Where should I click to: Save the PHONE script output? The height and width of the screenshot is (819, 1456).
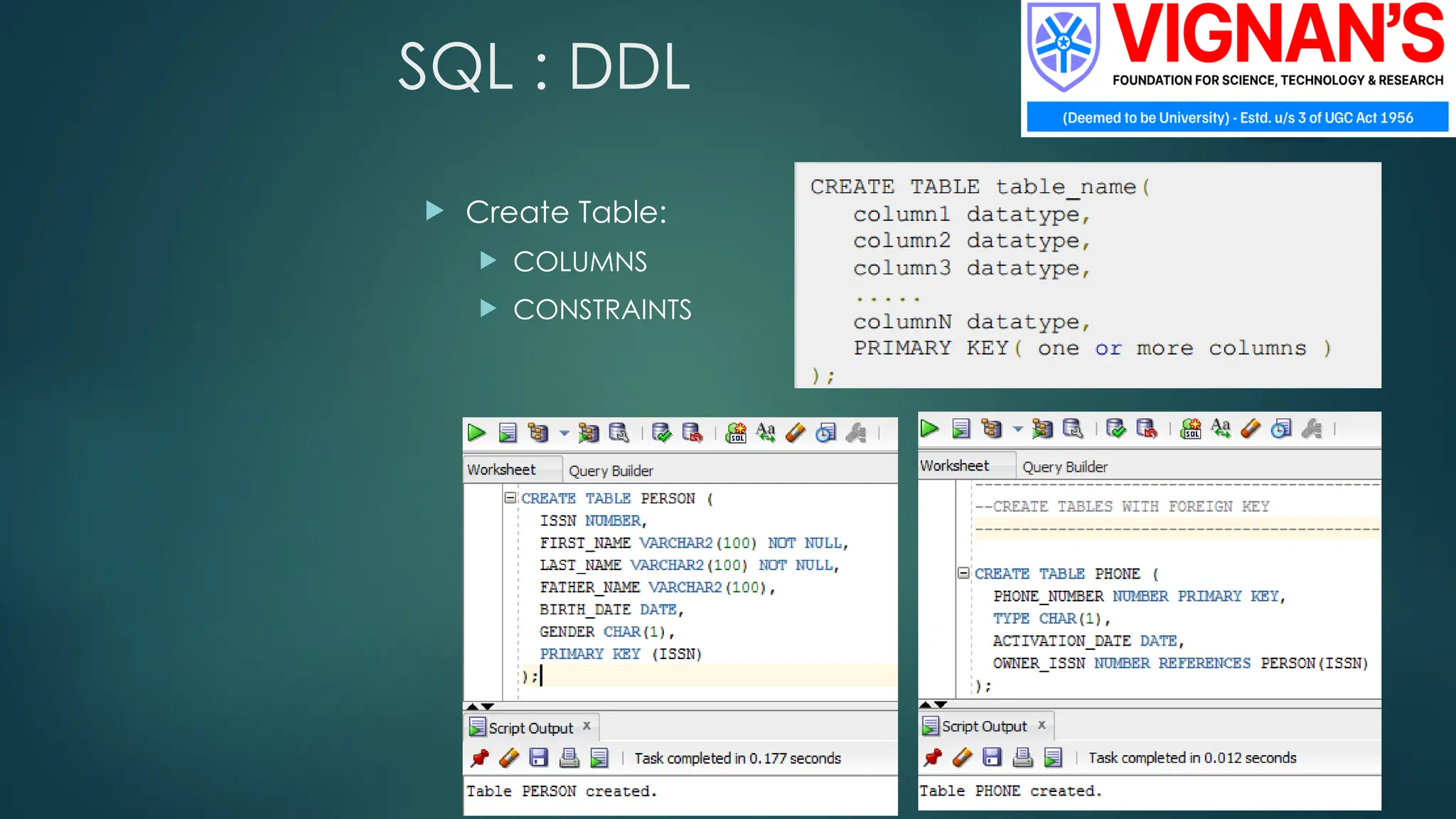tap(992, 757)
